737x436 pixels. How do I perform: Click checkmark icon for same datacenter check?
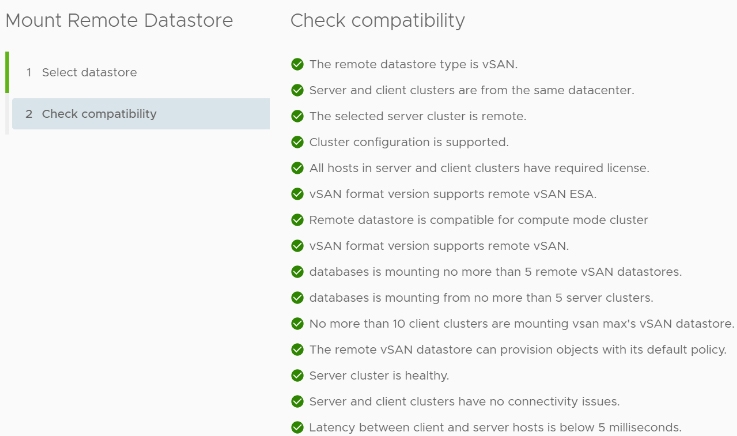tap(297, 90)
